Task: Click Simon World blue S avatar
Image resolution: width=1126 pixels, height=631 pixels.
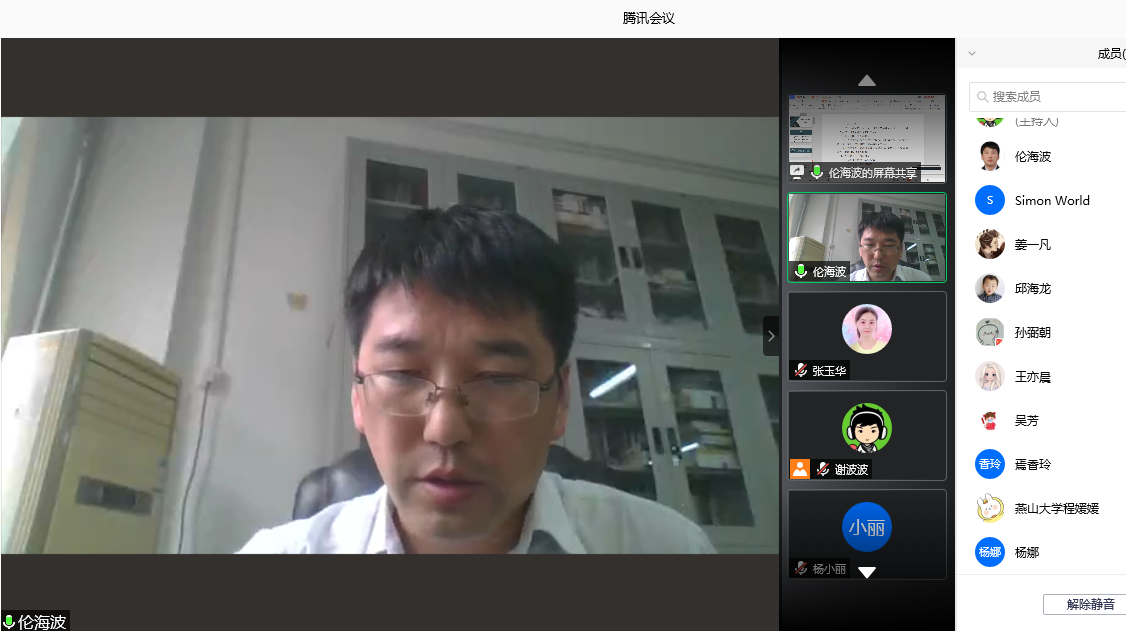Action: tap(990, 200)
